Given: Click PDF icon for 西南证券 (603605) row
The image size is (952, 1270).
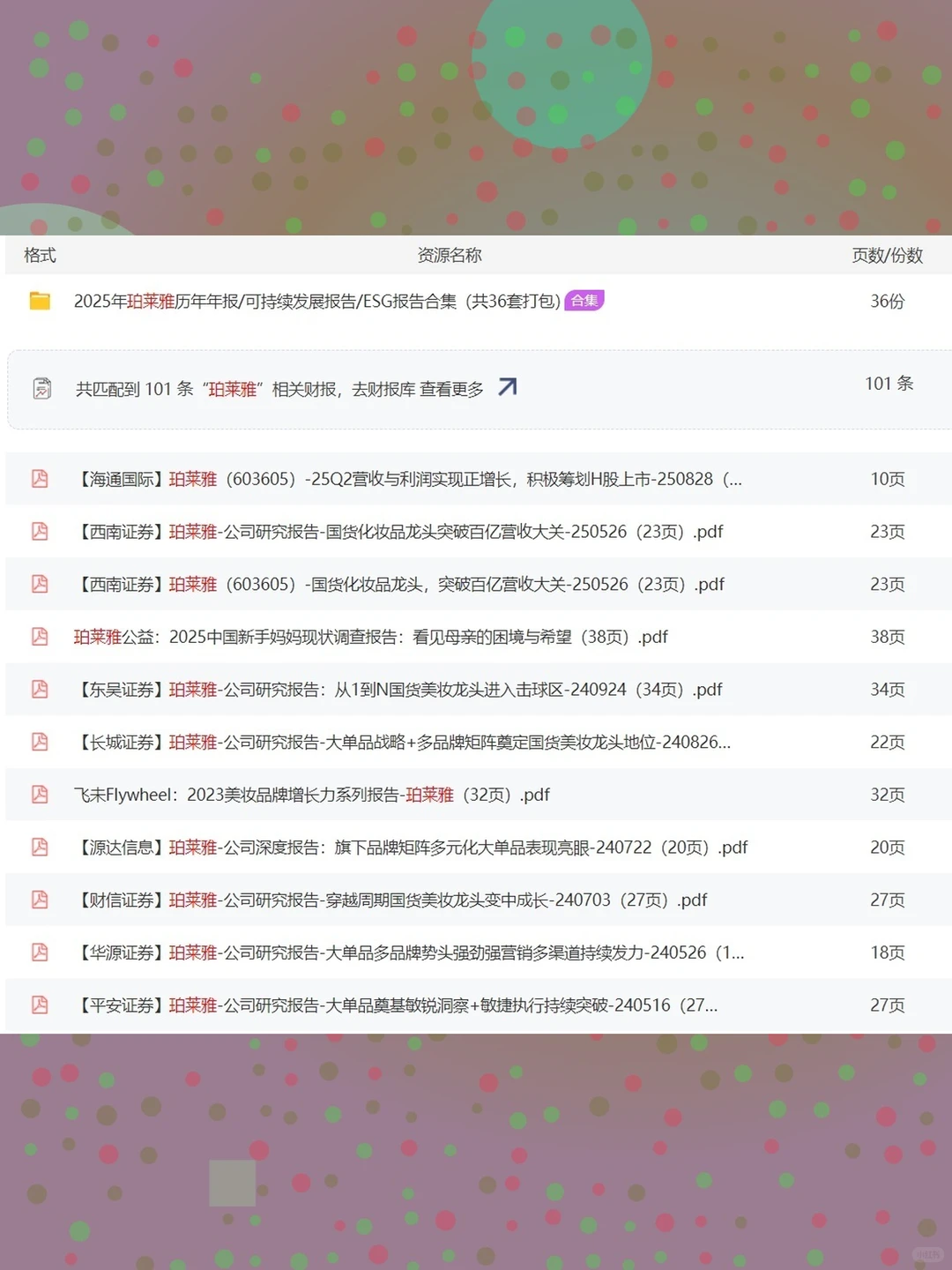Looking at the screenshot, I should pyautogui.click(x=40, y=584).
